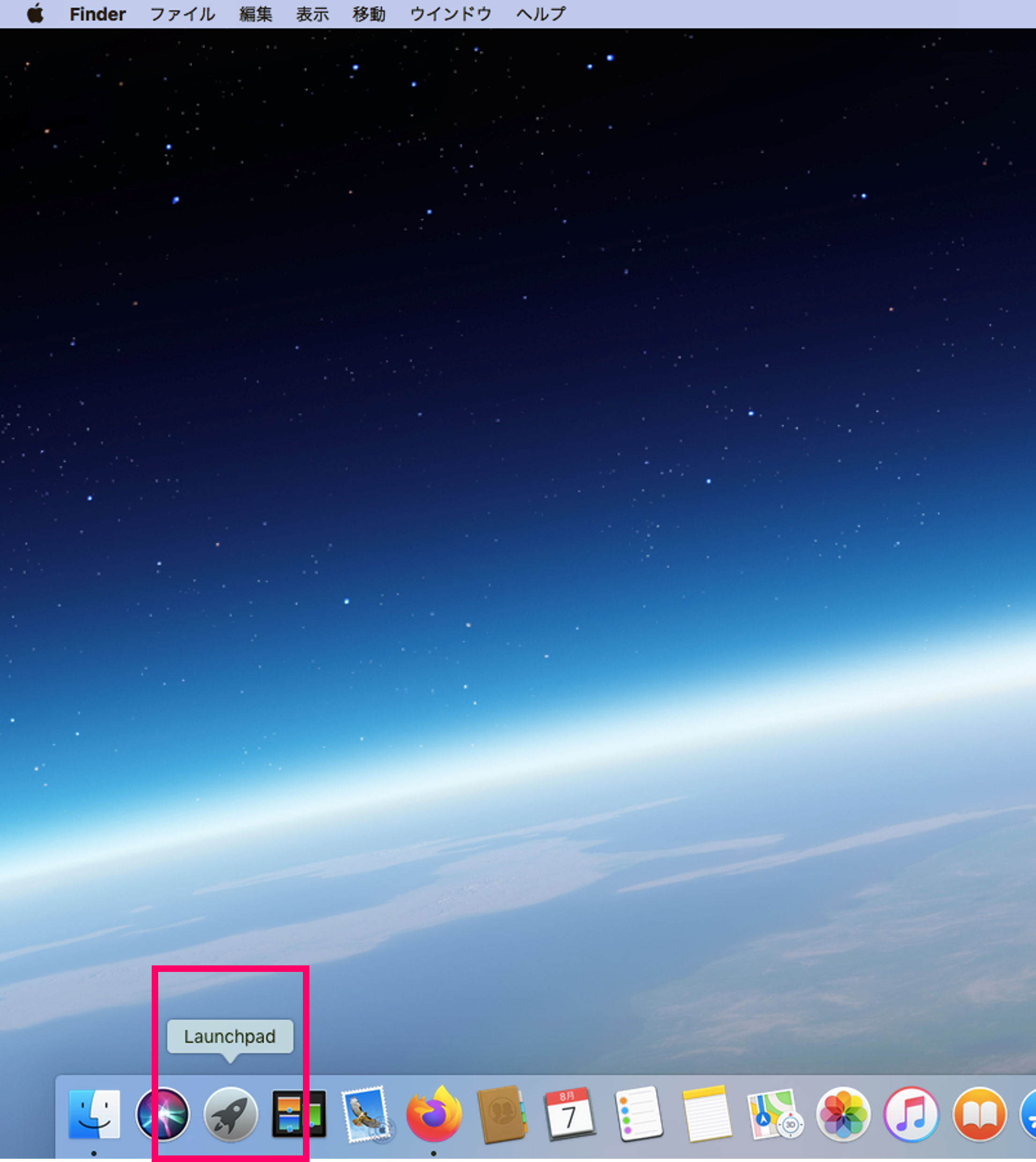Open the orange Books icon

979,1114
